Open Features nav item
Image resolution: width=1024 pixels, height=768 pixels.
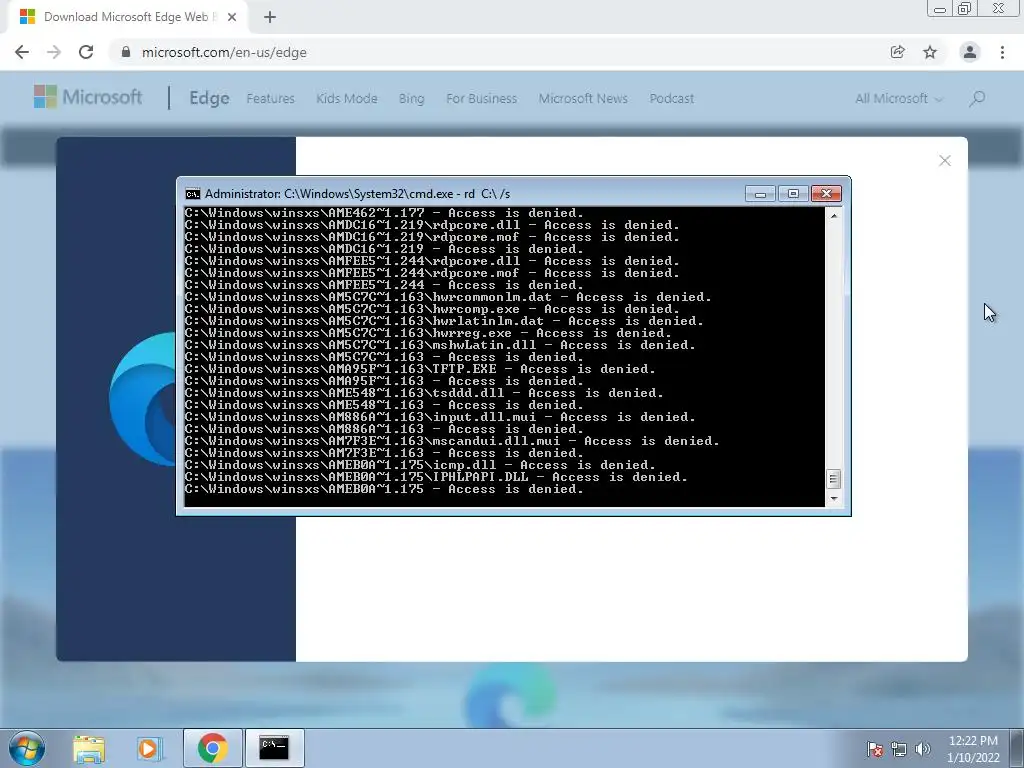click(x=270, y=99)
